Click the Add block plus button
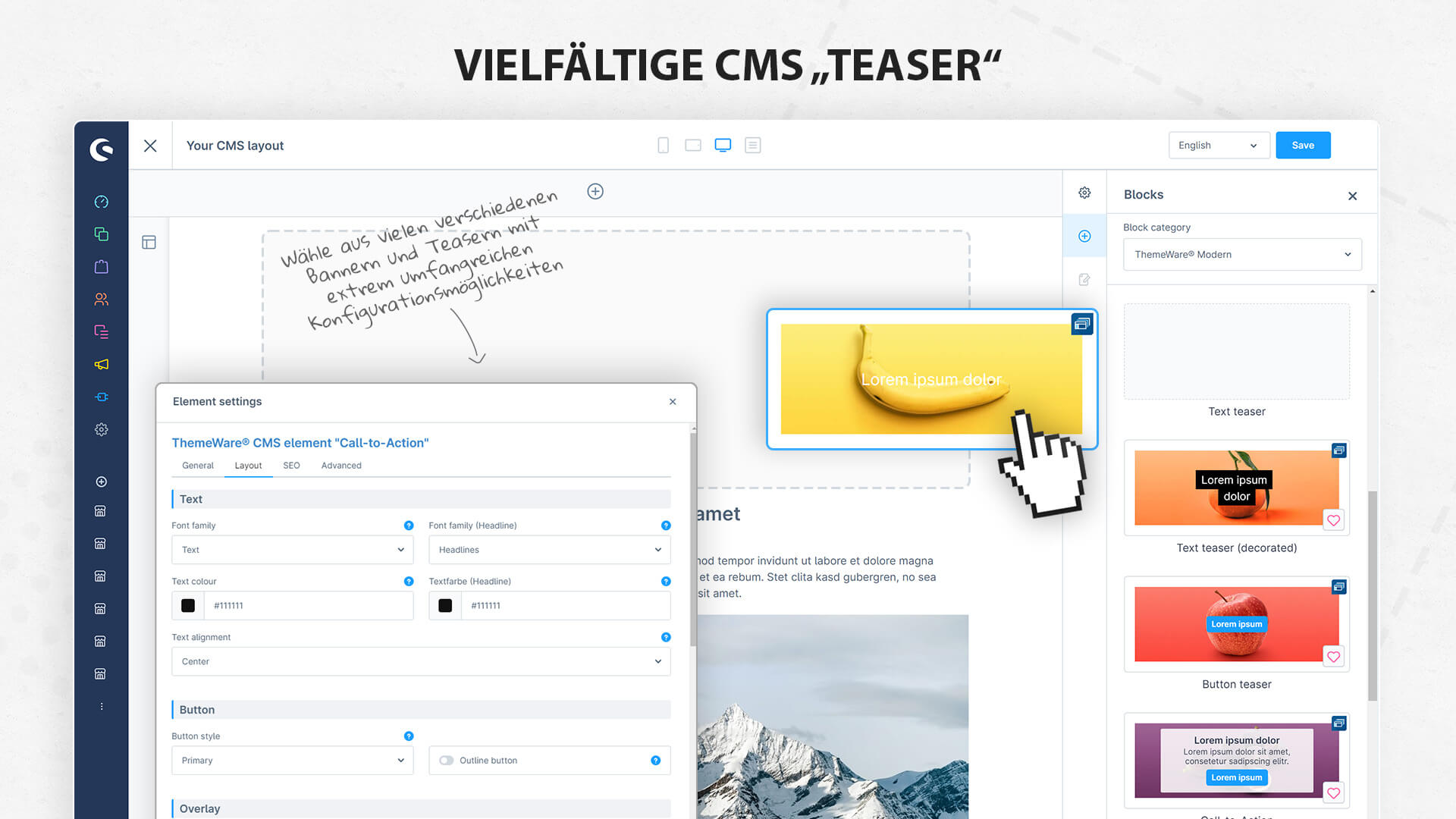 1085,236
